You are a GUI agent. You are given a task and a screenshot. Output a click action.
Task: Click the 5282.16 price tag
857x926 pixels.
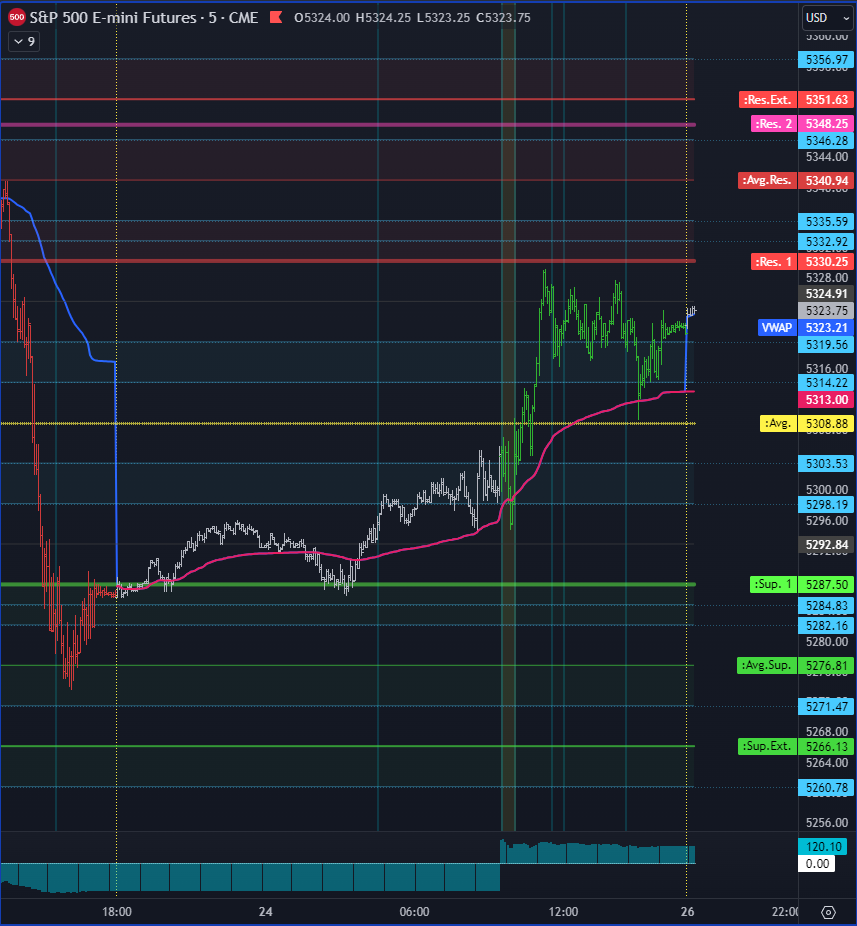826,625
